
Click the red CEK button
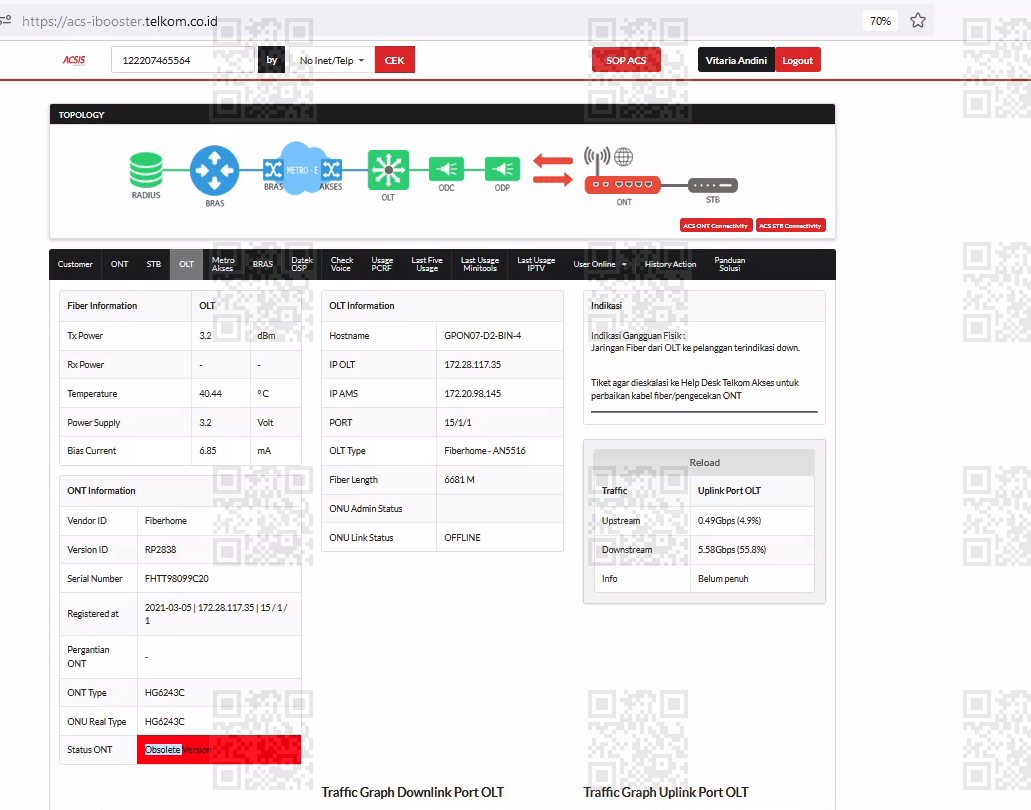click(395, 60)
